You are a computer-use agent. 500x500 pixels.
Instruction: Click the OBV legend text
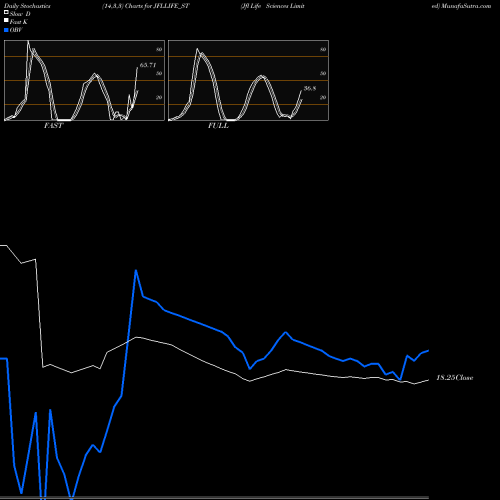(16, 30)
